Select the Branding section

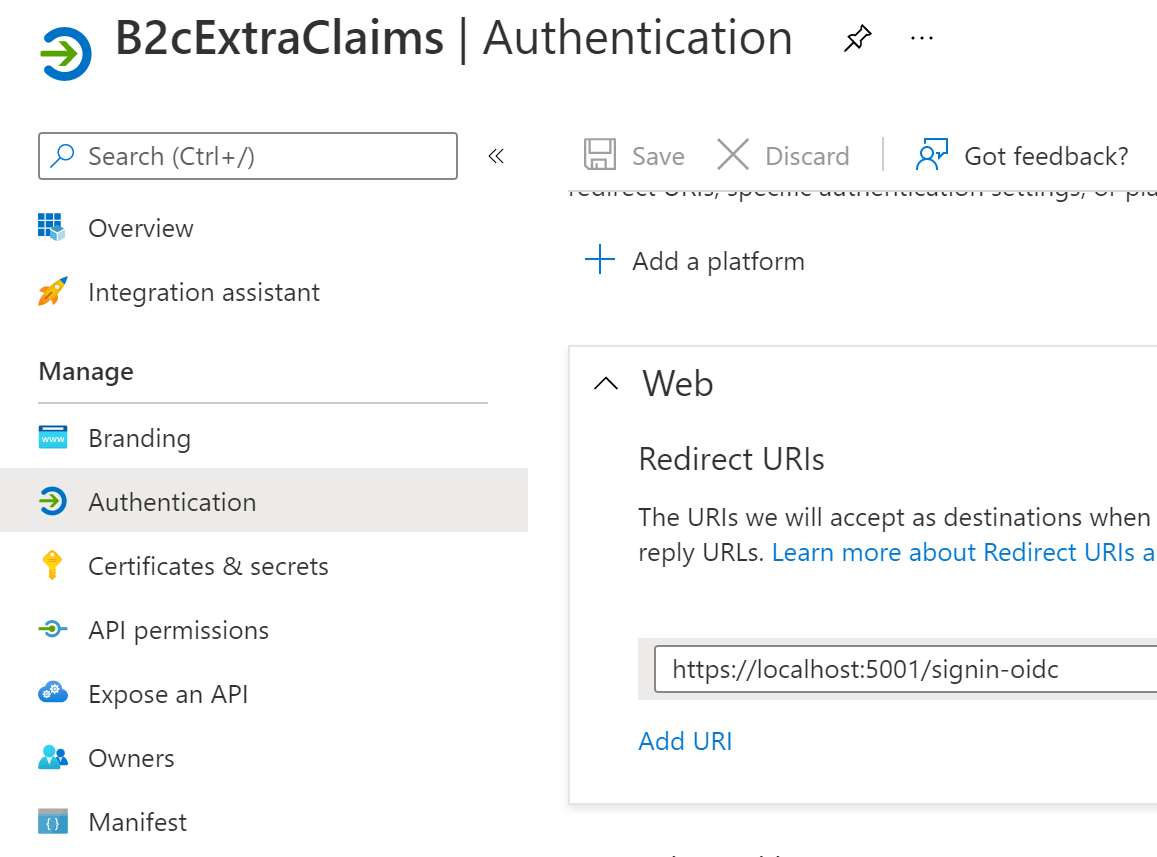140,438
